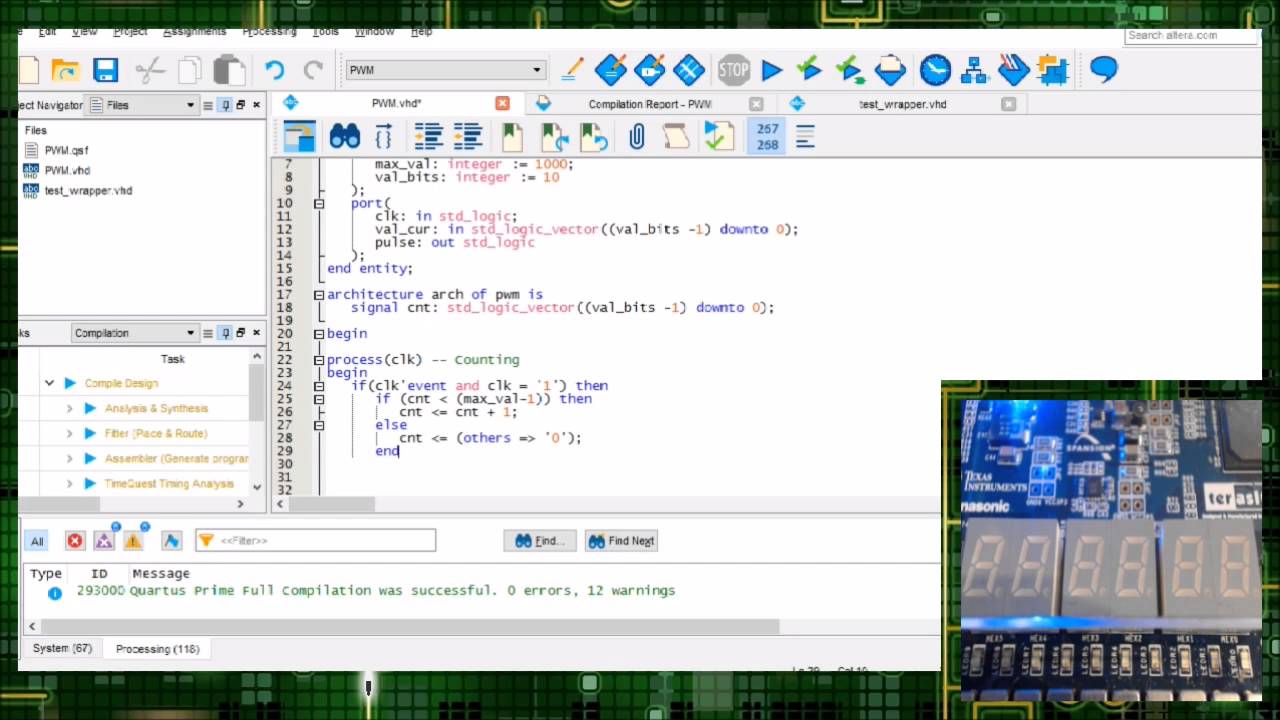Click the Search altera.com field
Image resolution: width=1280 pixels, height=720 pixels.
(x=1190, y=35)
